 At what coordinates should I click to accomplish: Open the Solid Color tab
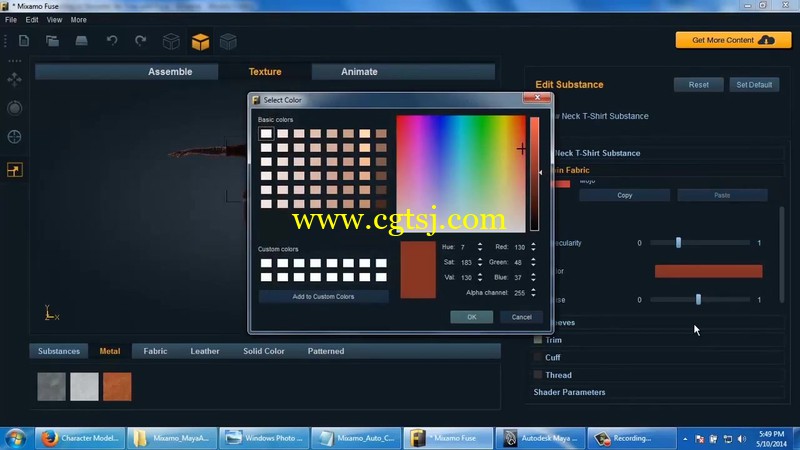263,351
